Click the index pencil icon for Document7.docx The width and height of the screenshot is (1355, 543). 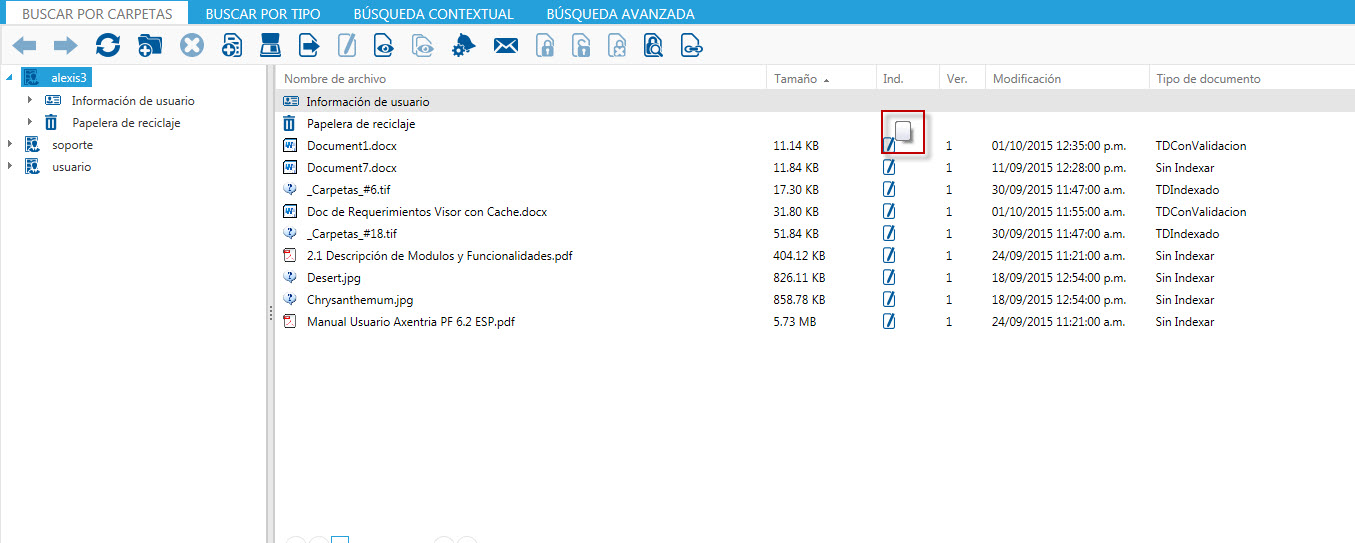coord(889,168)
